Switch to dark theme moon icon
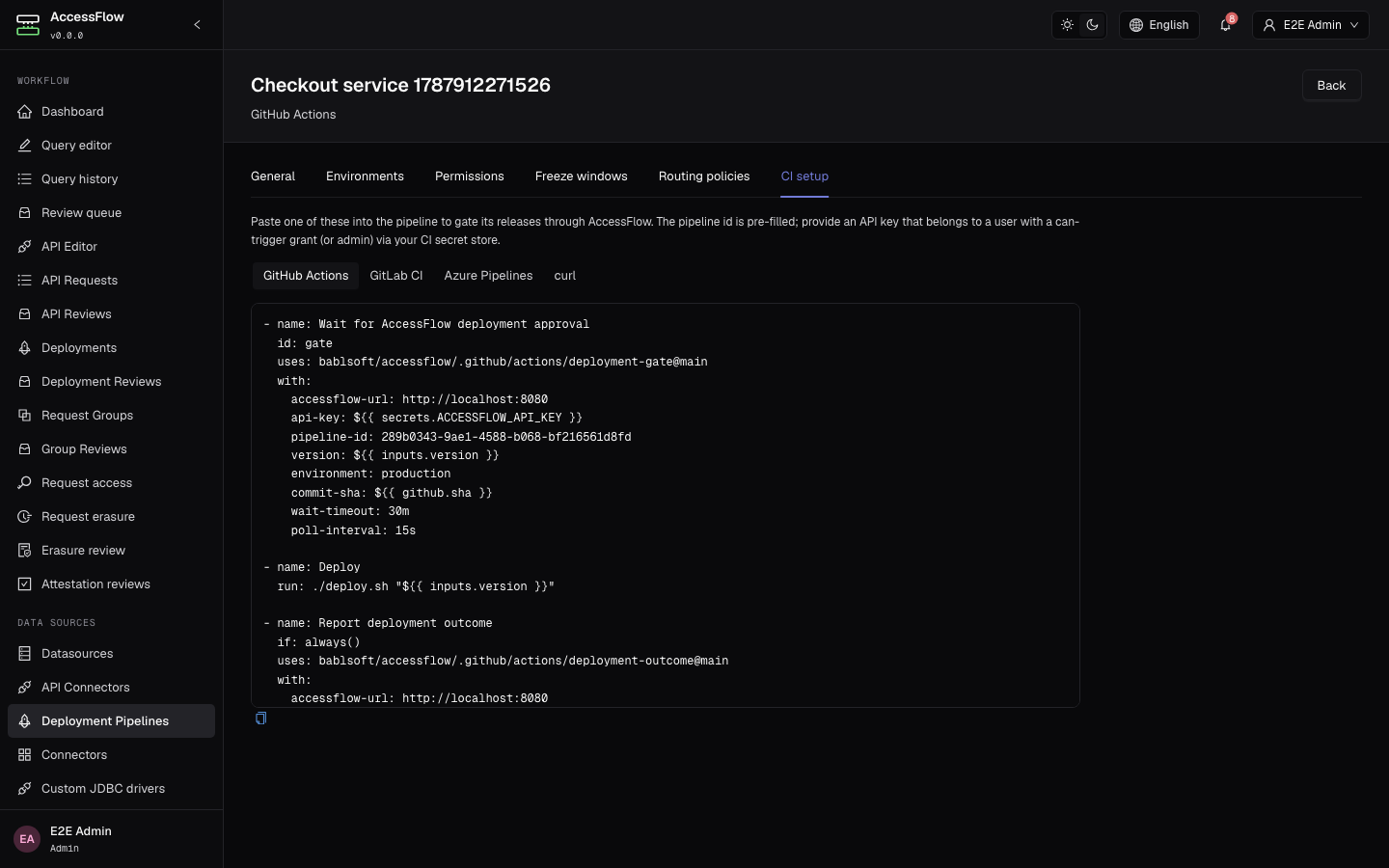1389x868 pixels. tap(1092, 25)
